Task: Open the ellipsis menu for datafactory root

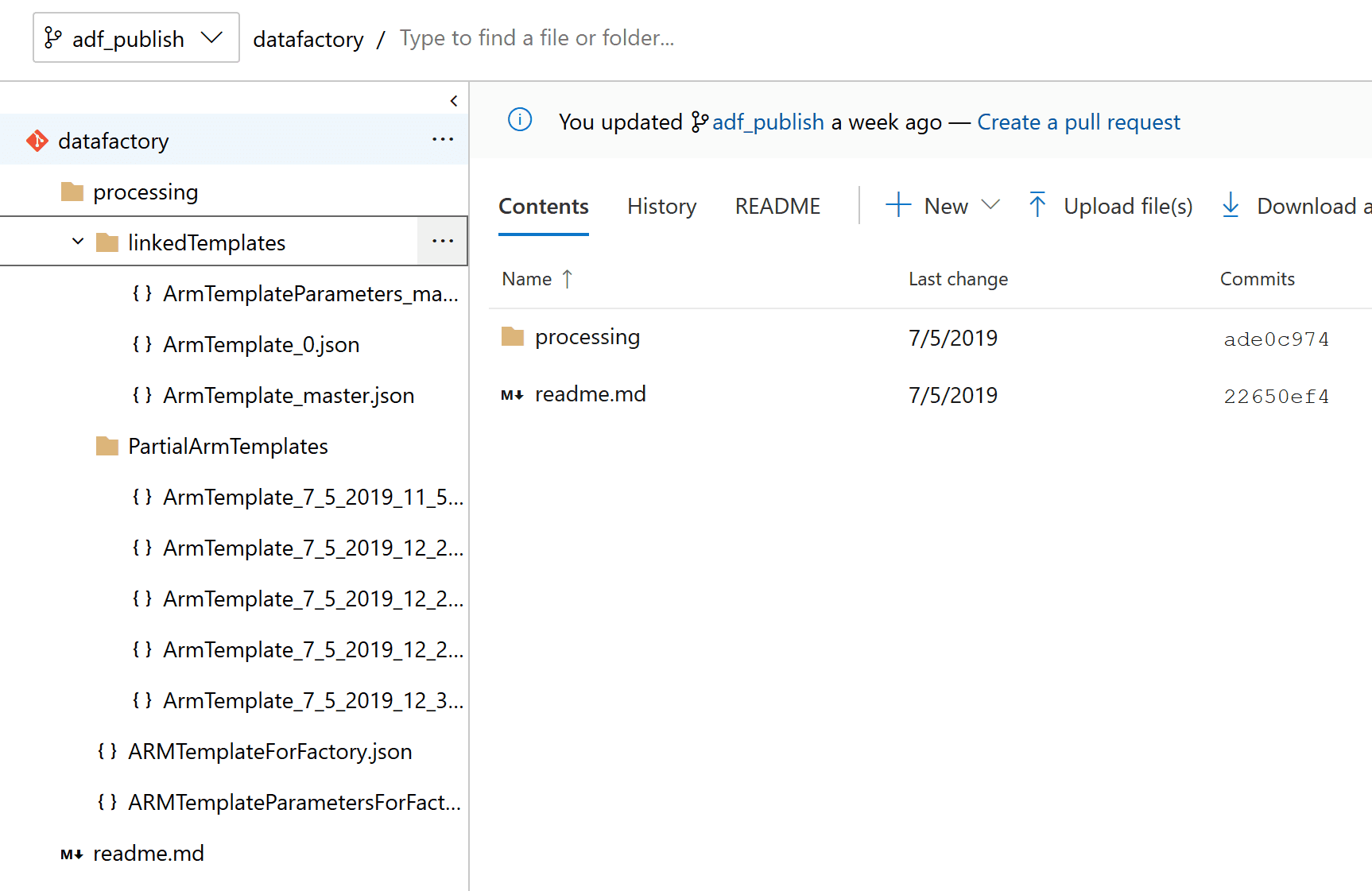Action: 442,139
